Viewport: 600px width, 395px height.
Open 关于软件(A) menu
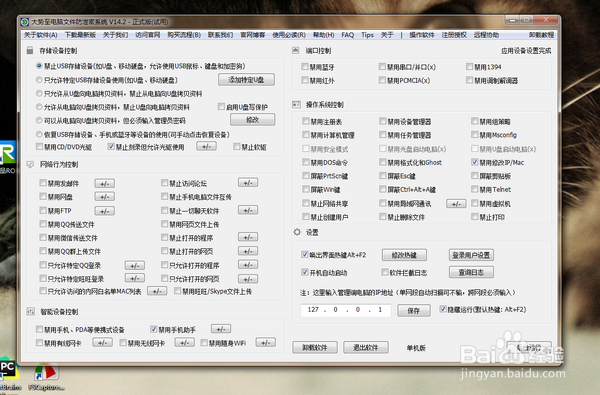[x=41, y=35]
